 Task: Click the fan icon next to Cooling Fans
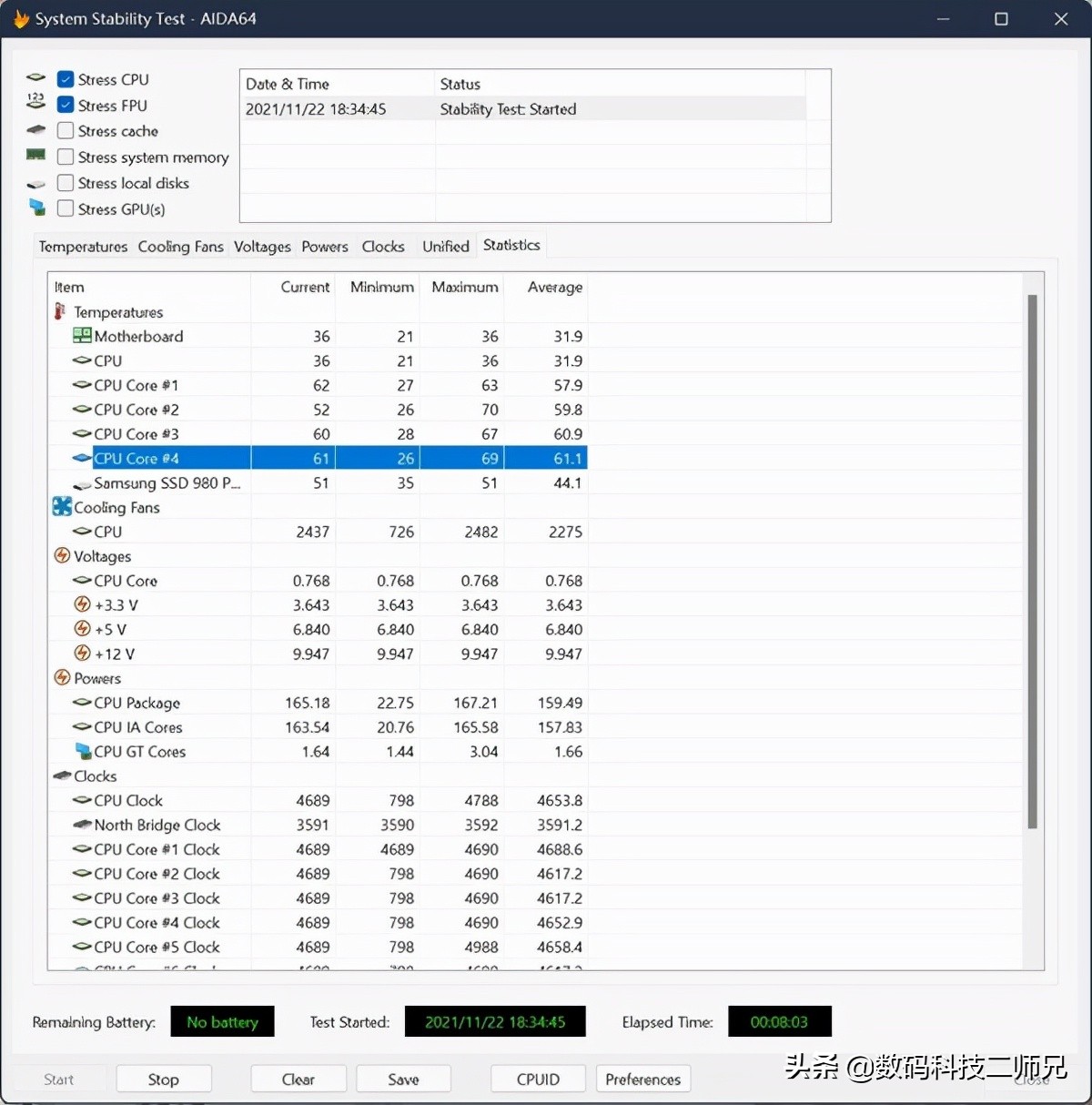click(x=62, y=507)
